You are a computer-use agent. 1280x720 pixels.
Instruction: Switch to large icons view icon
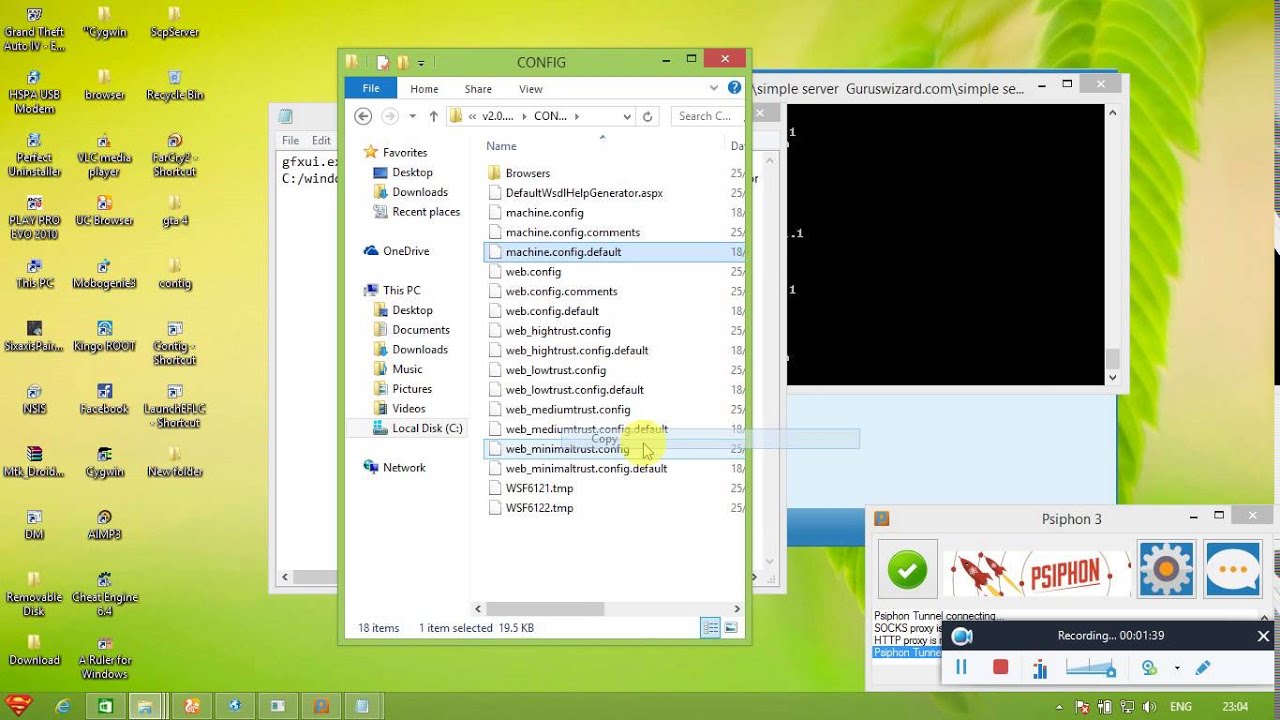coord(731,628)
